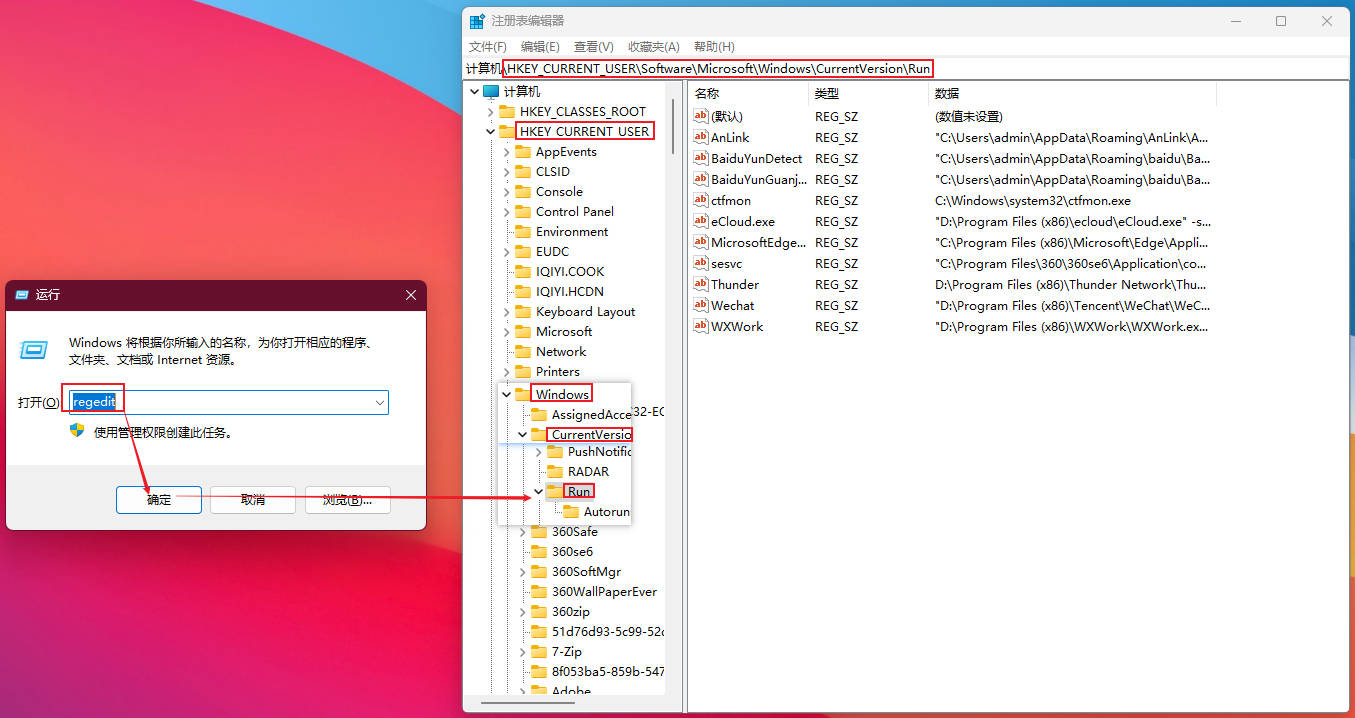Click the Control Panel folder icon

pos(523,212)
